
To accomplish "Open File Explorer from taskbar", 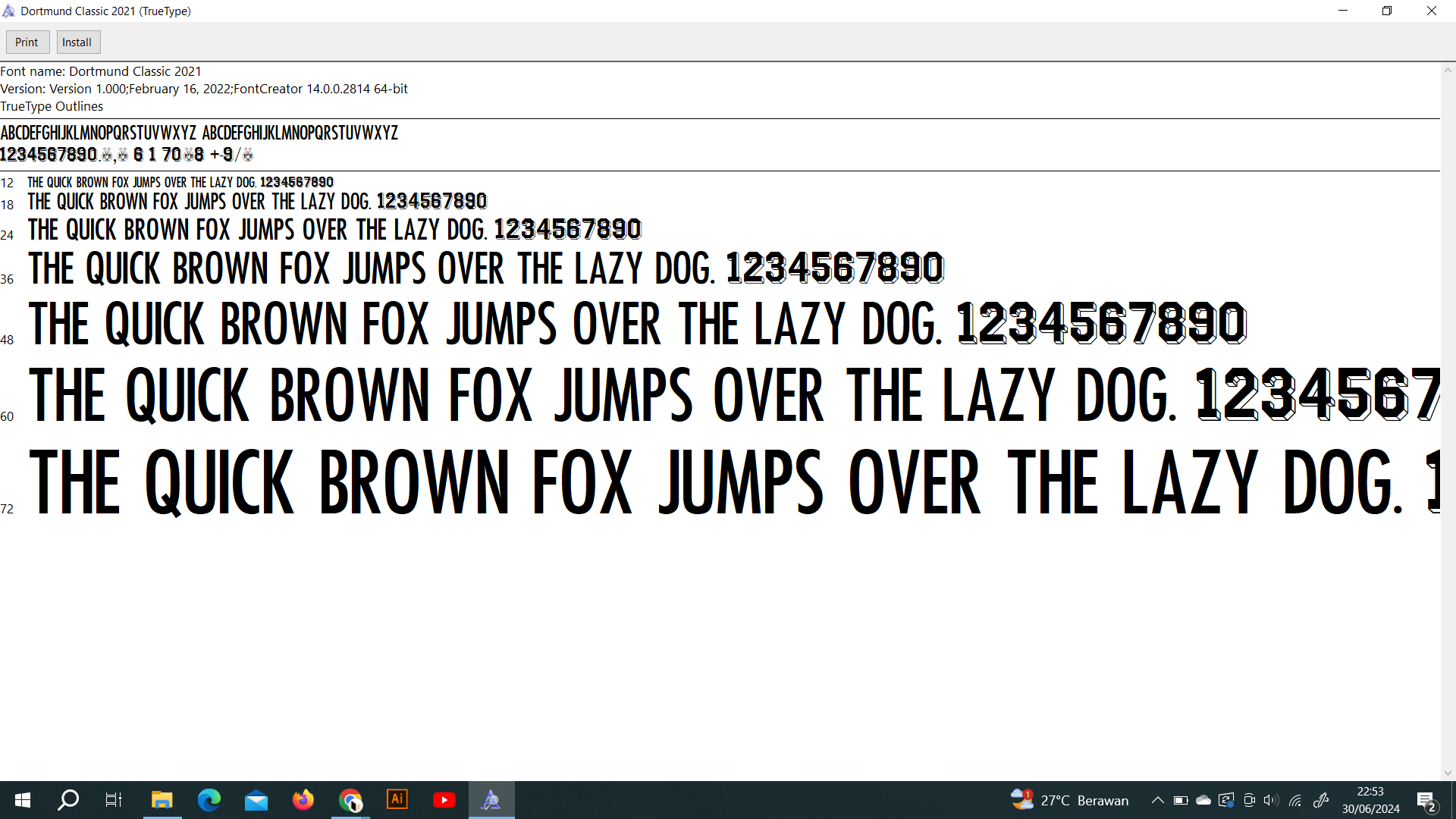I will (x=162, y=800).
